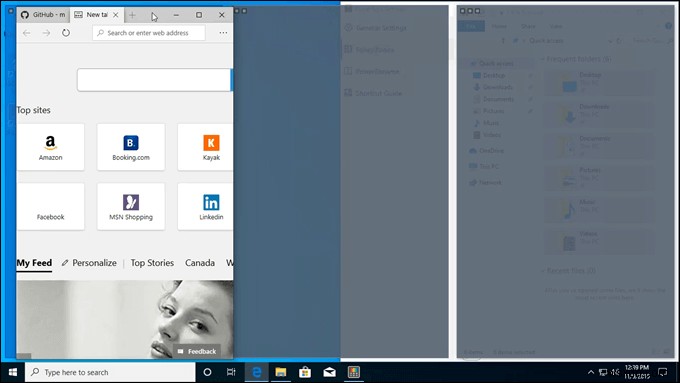The image size is (680, 383).
Task: Open the View ribbon tab in File Explorer
Action: coord(556,26)
